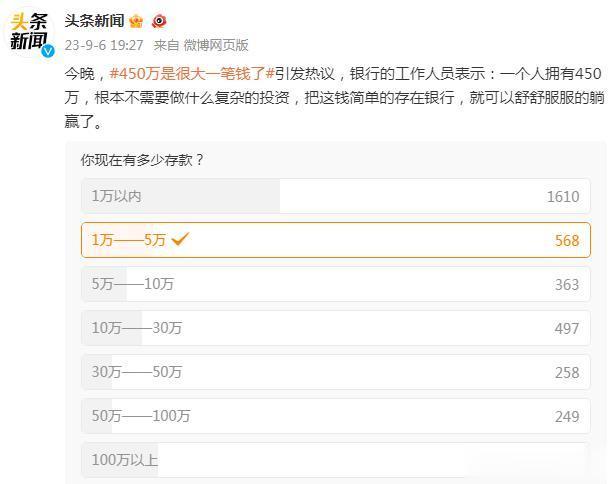This screenshot has width=609, height=484.
Task: Click the gold crown membership icon
Action: pyautogui.click(x=136, y=21)
